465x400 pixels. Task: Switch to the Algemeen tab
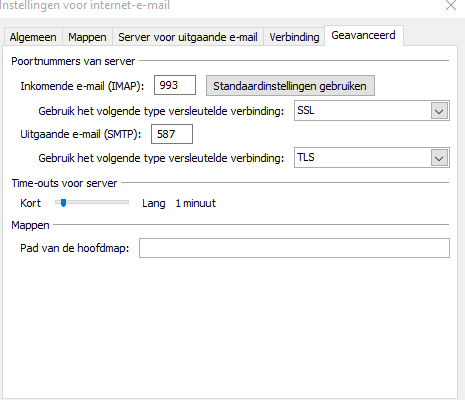pyautogui.click(x=33, y=37)
